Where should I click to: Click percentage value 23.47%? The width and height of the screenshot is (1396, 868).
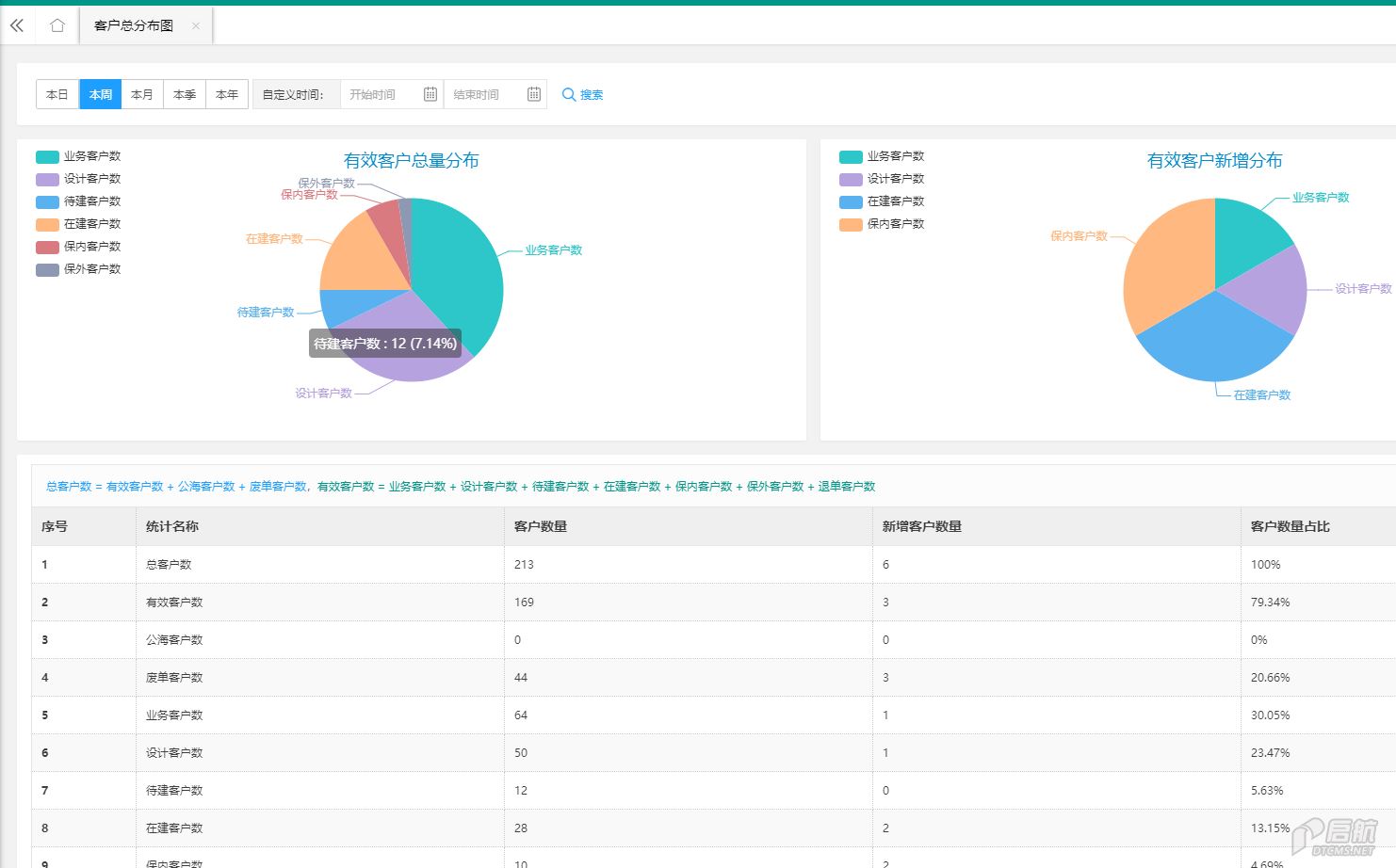1271,753
